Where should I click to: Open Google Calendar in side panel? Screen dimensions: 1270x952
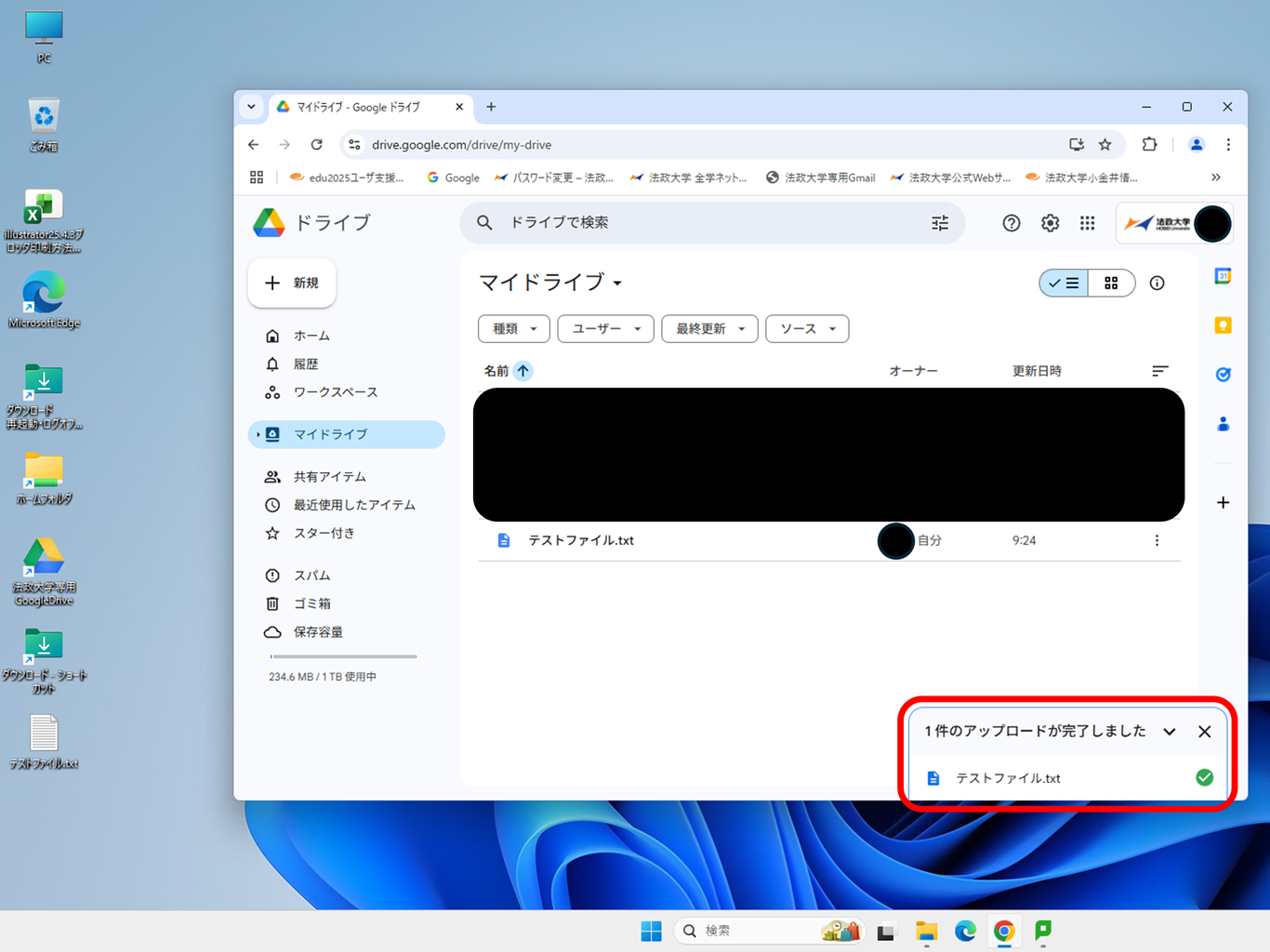(1223, 276)
